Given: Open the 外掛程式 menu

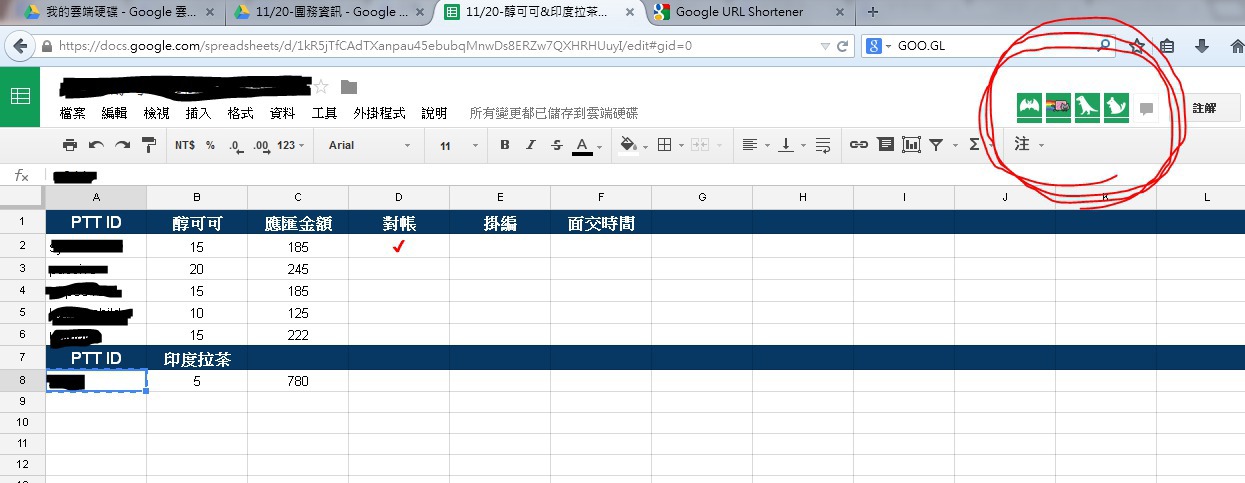Looking at the screenshot, I should tap(380, 114).
